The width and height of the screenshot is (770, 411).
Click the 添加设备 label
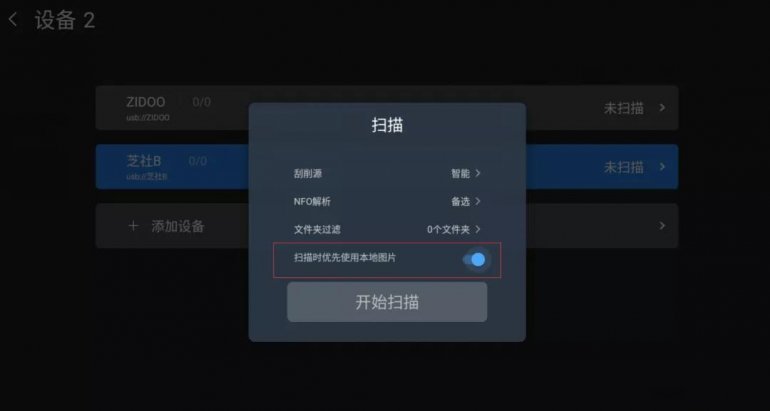[x=177, y=226]
